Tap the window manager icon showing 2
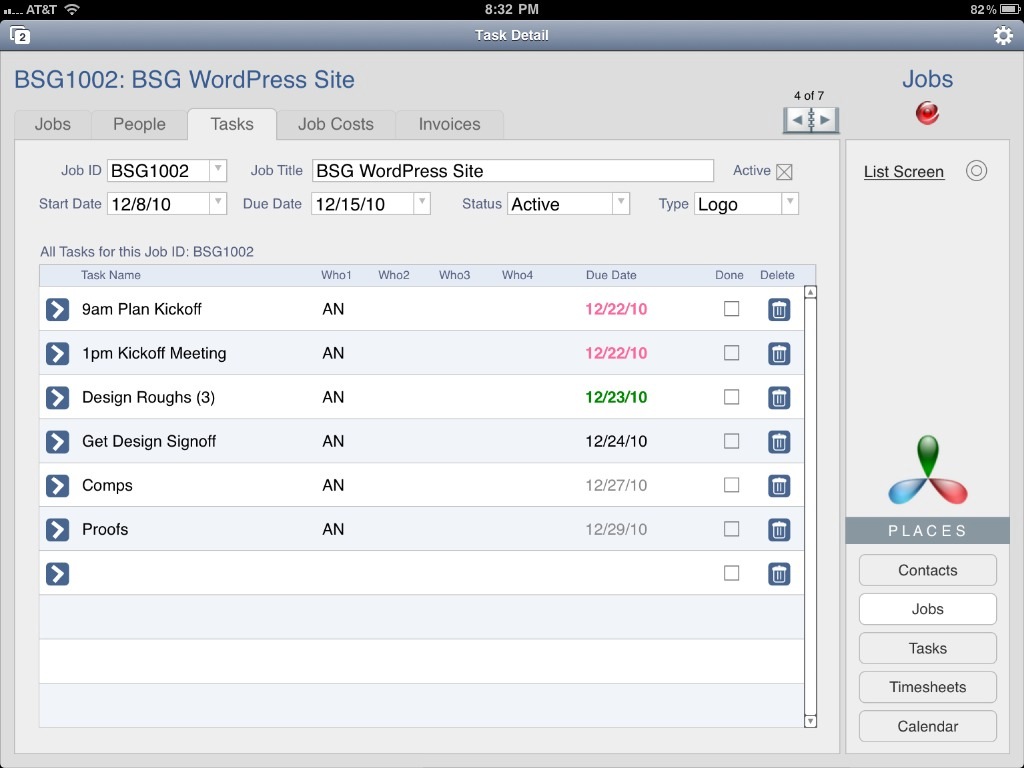The image size is (1024, 768). 22,34
